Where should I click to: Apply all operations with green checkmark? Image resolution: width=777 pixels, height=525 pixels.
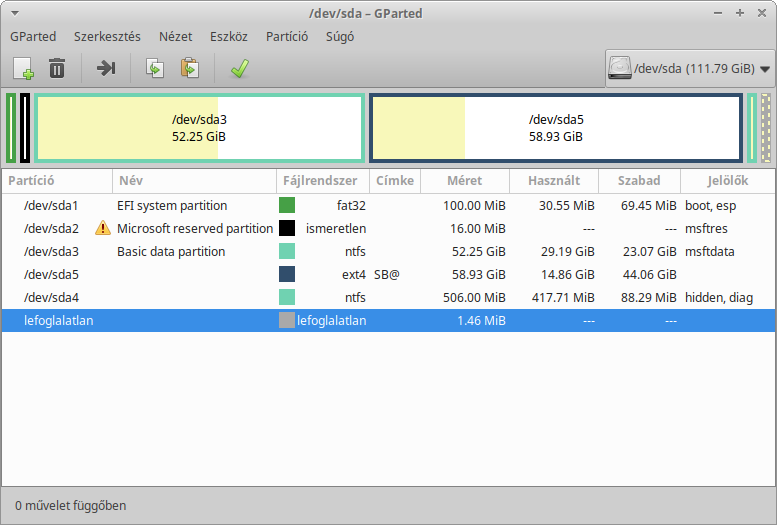[239, 68]
